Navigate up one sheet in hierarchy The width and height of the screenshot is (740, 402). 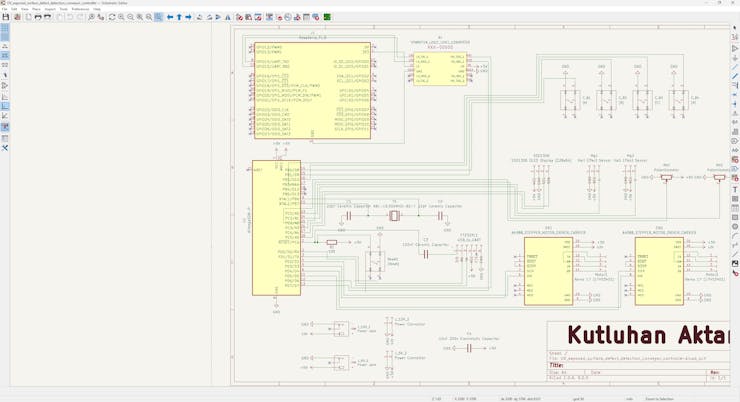click(x=180, y=17)
